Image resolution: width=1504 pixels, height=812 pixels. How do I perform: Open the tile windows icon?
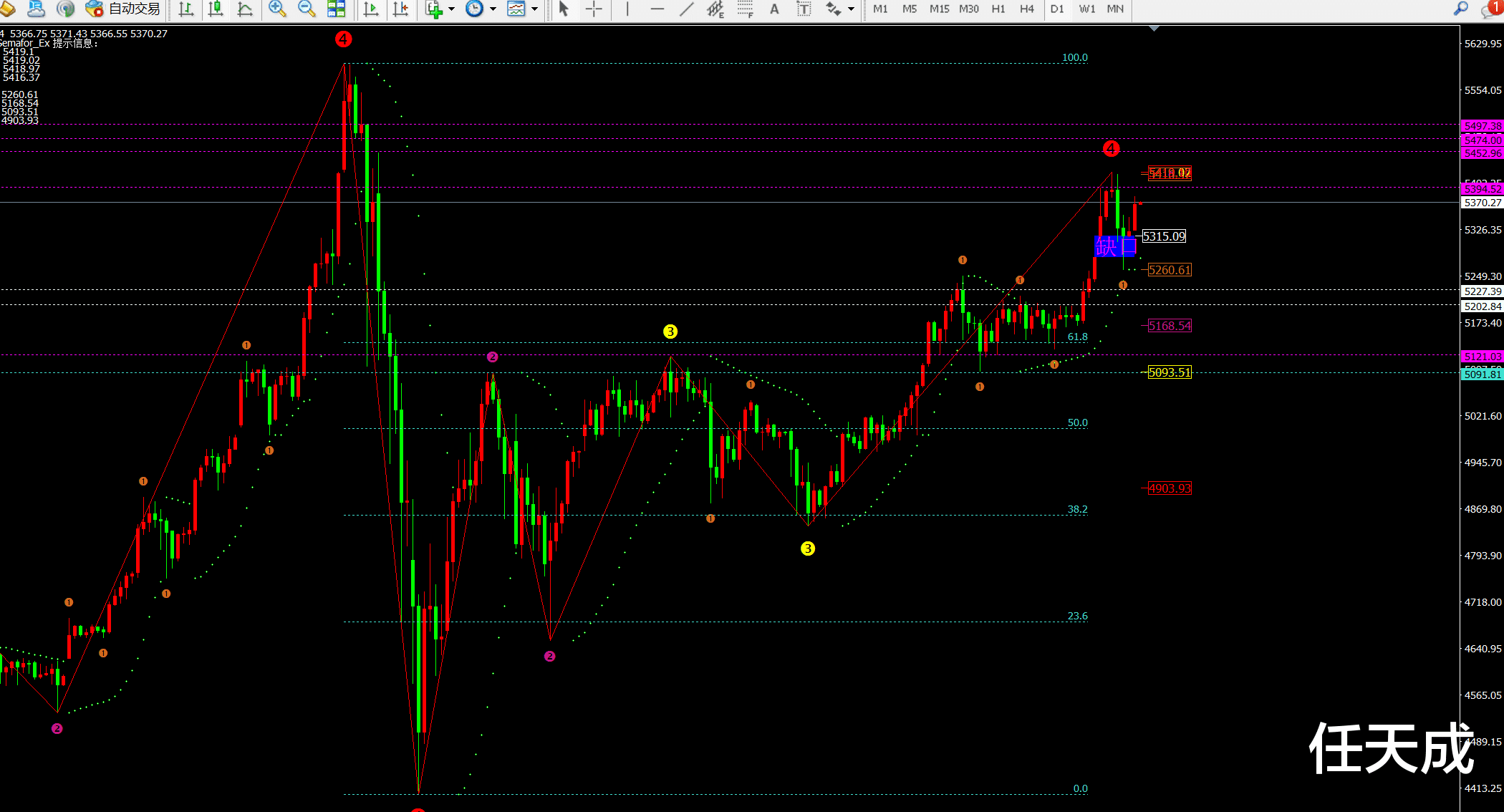point(336,9)
